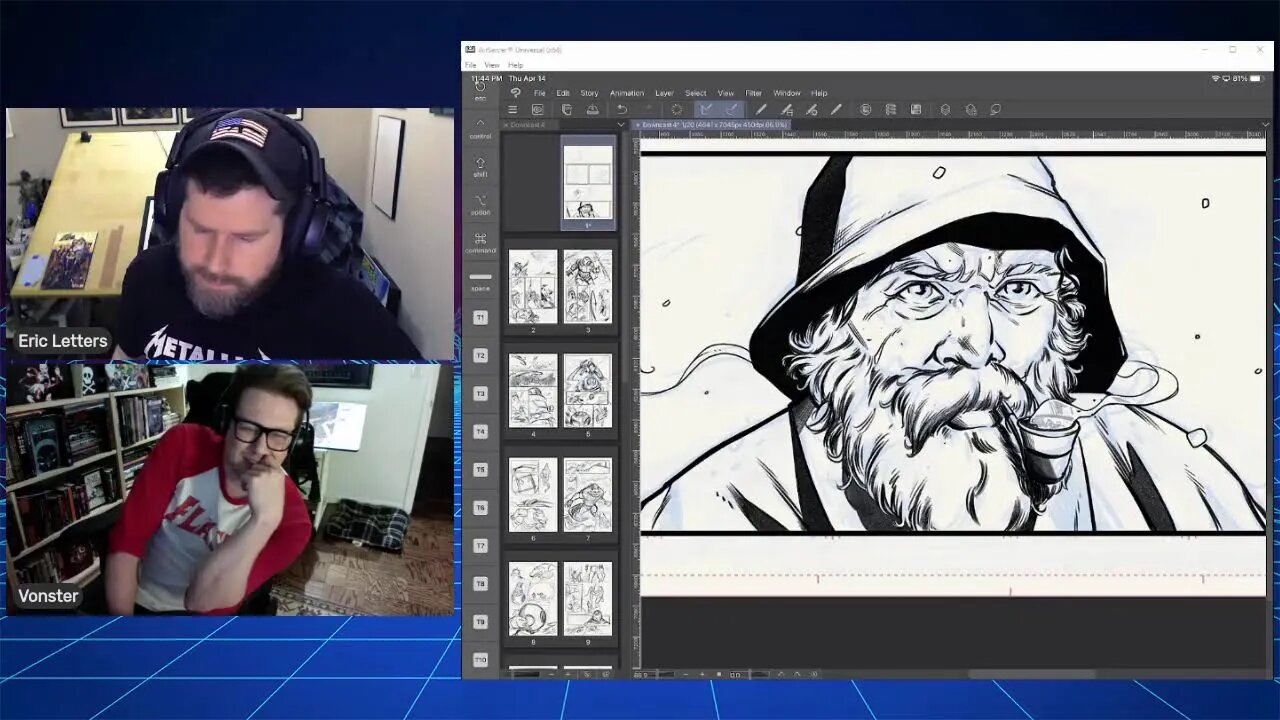The image size is (1280, 720).
Task: Toggle the second highlighted snap icon
Action: 731,110
